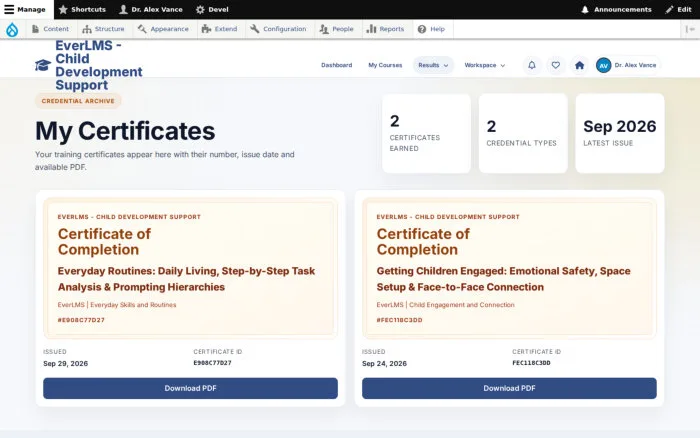
Task: Open the Help admin menu
Action: [431, 29]
